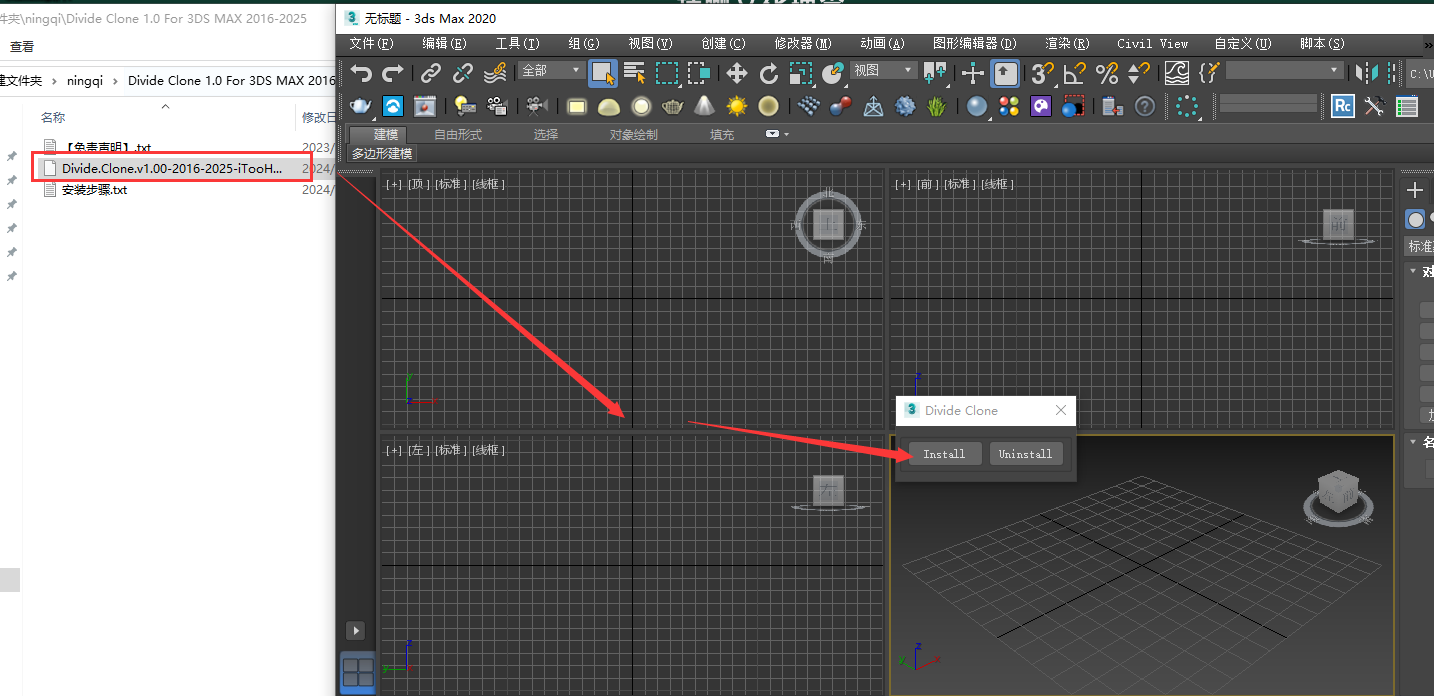
Task: Click the Undo arrow icon
Action: click(361, 72)
